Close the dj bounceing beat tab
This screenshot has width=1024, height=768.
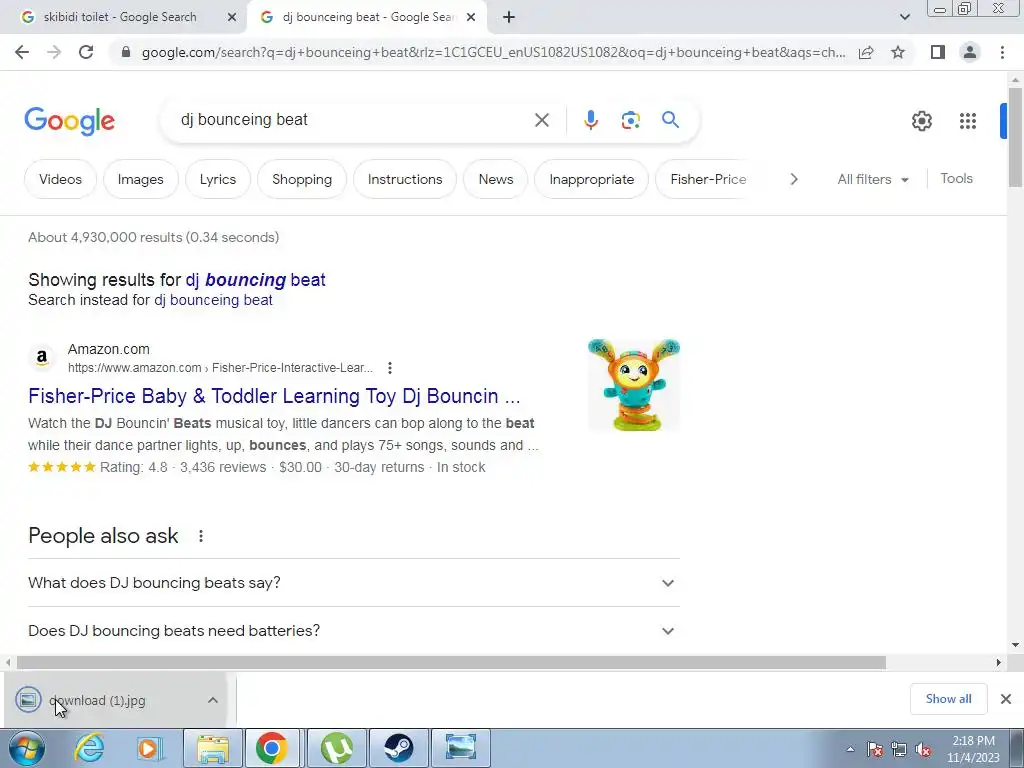tap(471, 17)
